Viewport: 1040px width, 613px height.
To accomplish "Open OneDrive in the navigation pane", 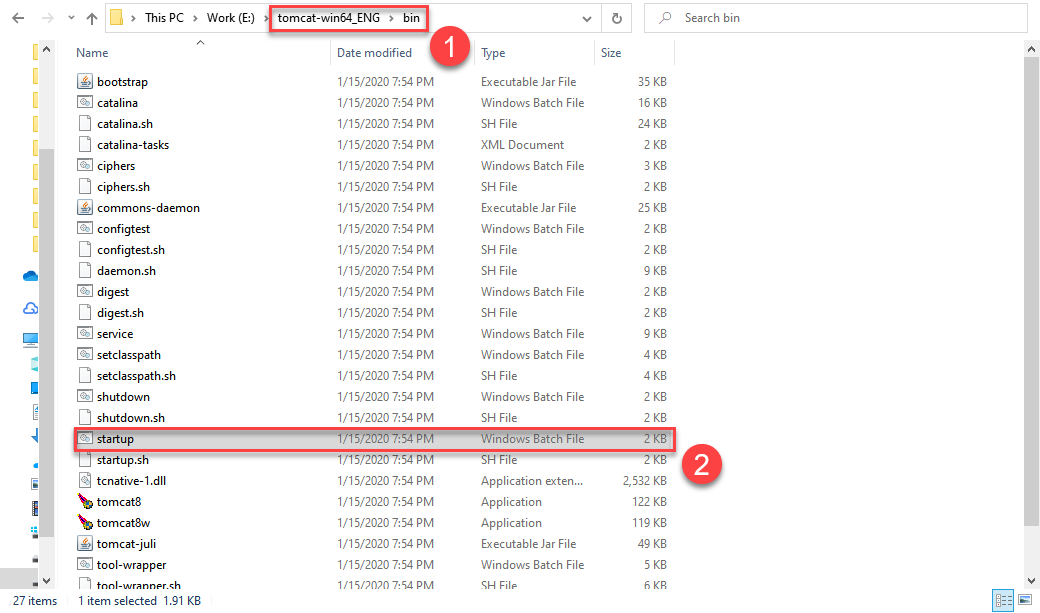I will (30, 275).
